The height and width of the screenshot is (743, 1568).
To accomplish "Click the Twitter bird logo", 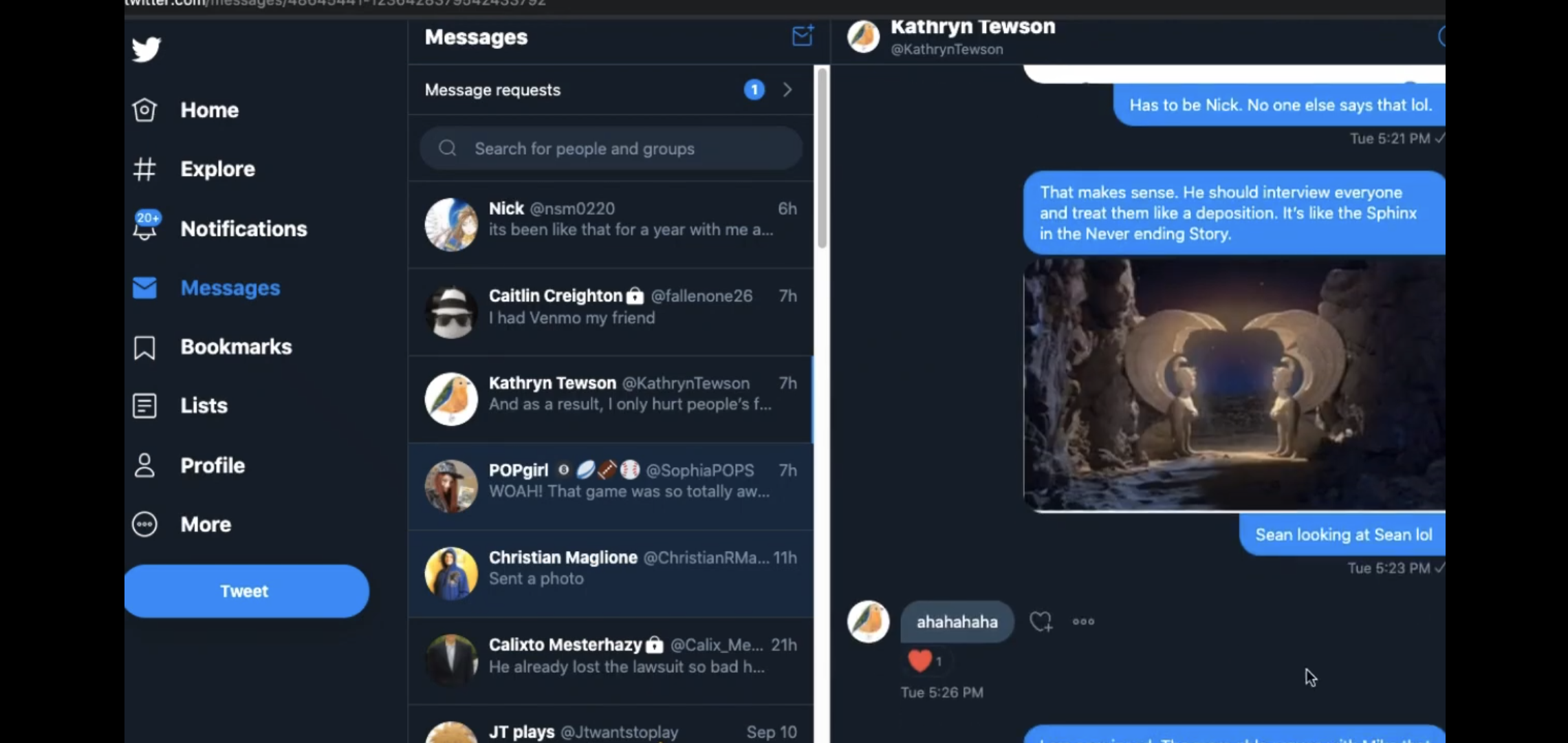I will 146,50.
